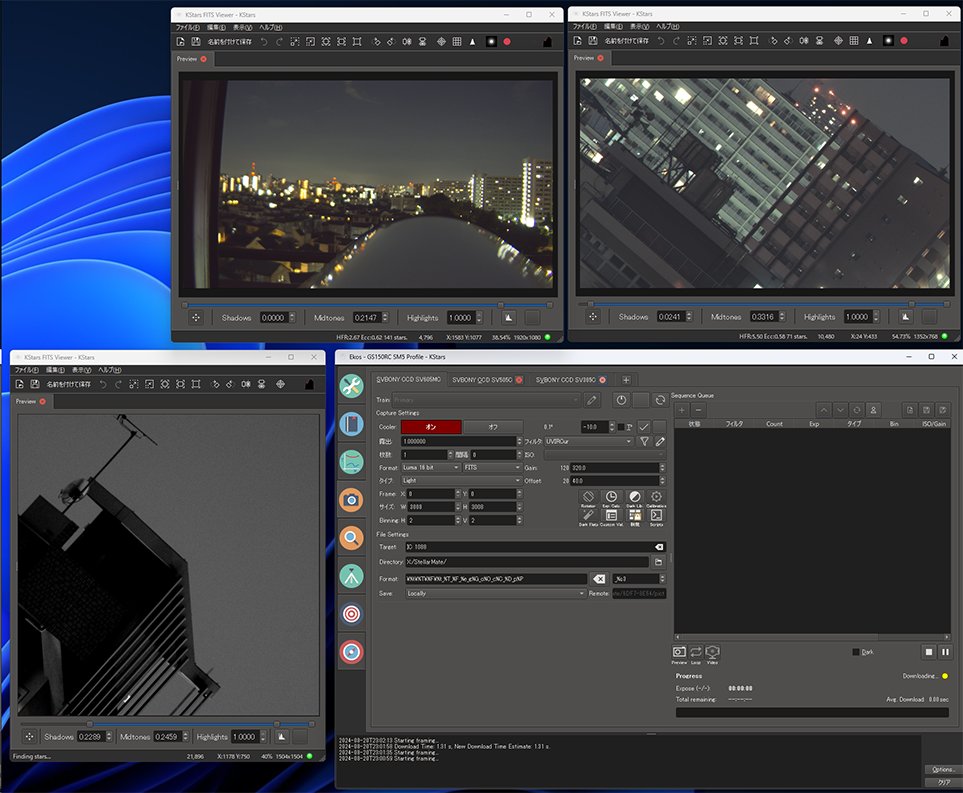Toggle auto stretch in bottom-left FITS viewer
This screenshot has height=793, width=963.
point(281,736)
